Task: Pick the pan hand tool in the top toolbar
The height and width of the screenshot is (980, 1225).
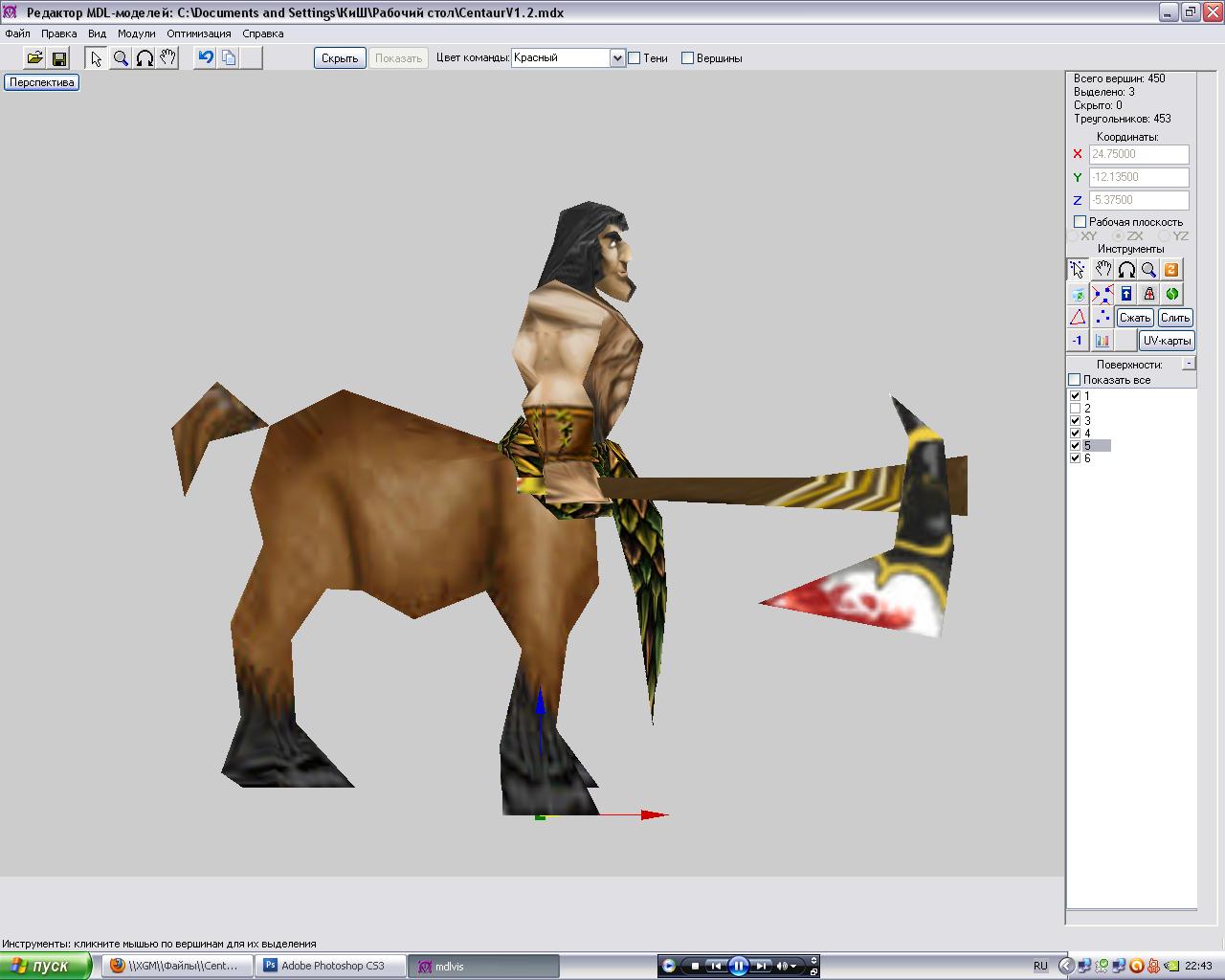Action: point(167,57)
